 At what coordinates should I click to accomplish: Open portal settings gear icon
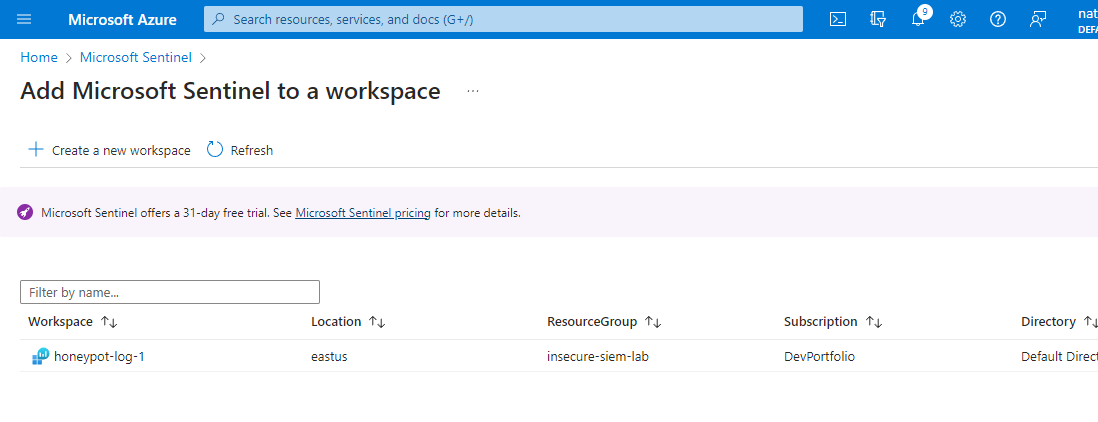coord(957,19)
